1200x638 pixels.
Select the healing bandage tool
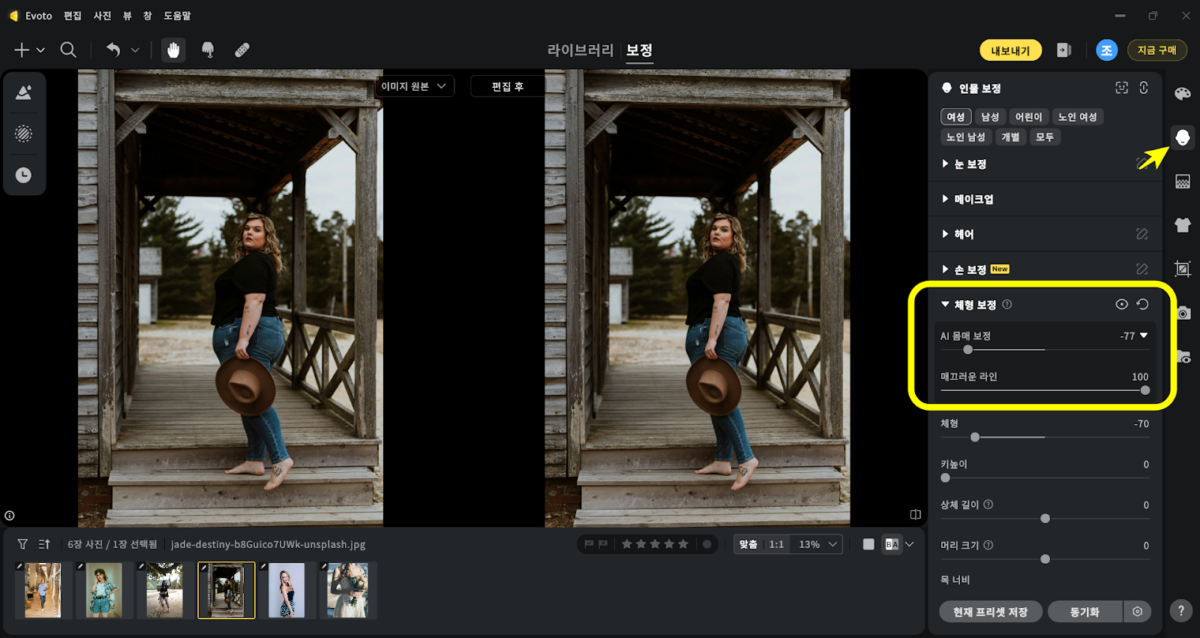pyautogui.click(x=242, y=50)
